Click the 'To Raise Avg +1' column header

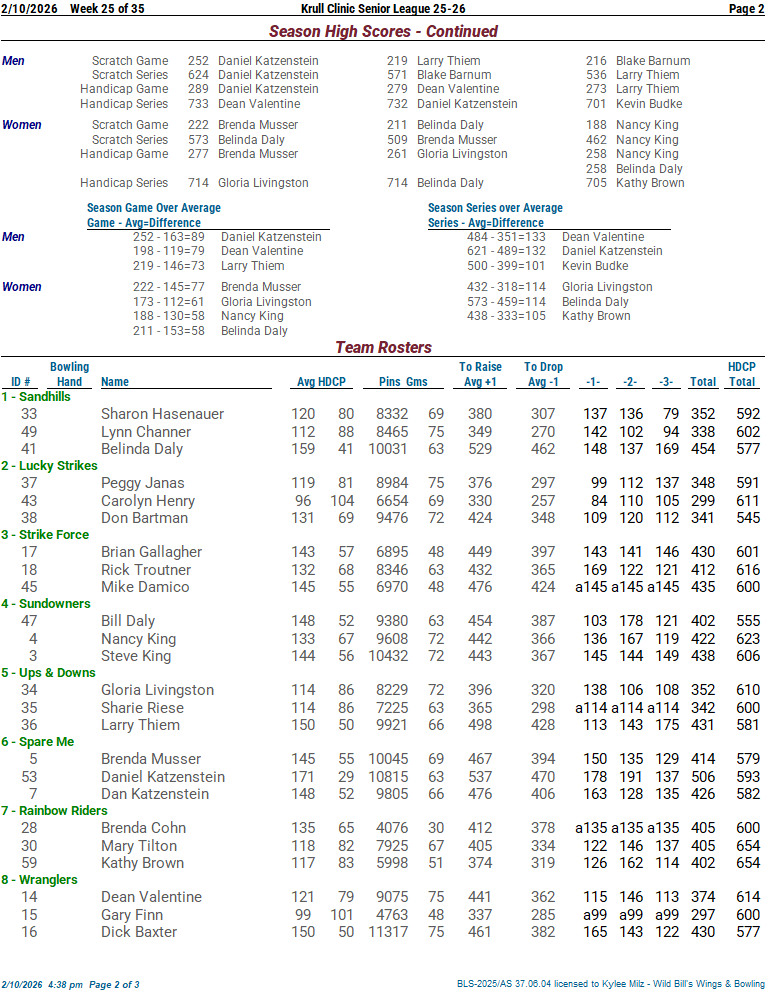coord(480,374)
